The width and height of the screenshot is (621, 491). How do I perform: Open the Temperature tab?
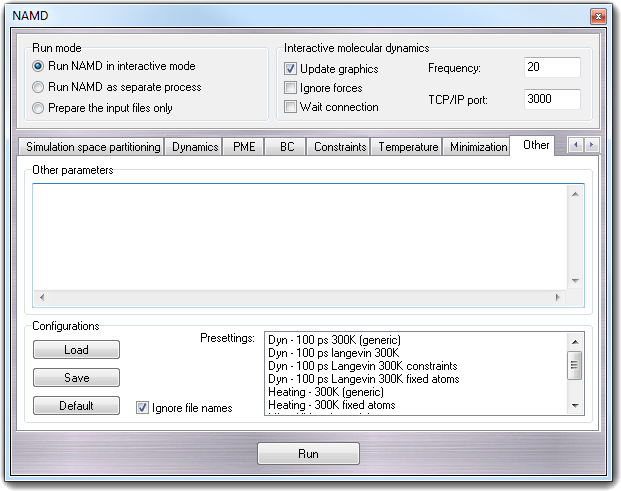pyautogui.click(x=407, y=147)
